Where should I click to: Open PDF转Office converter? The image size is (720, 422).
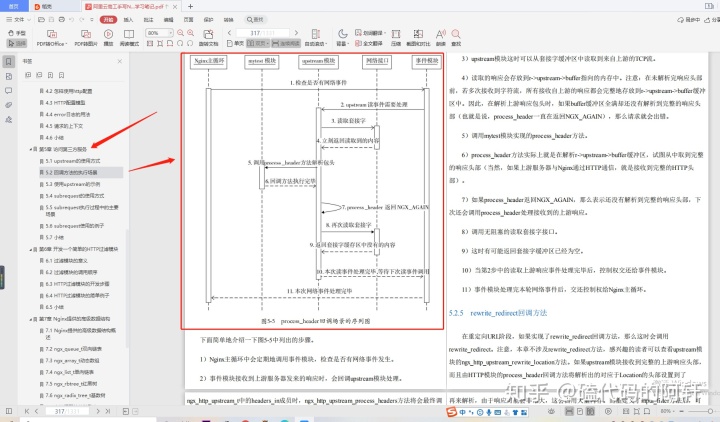point(52,38)
